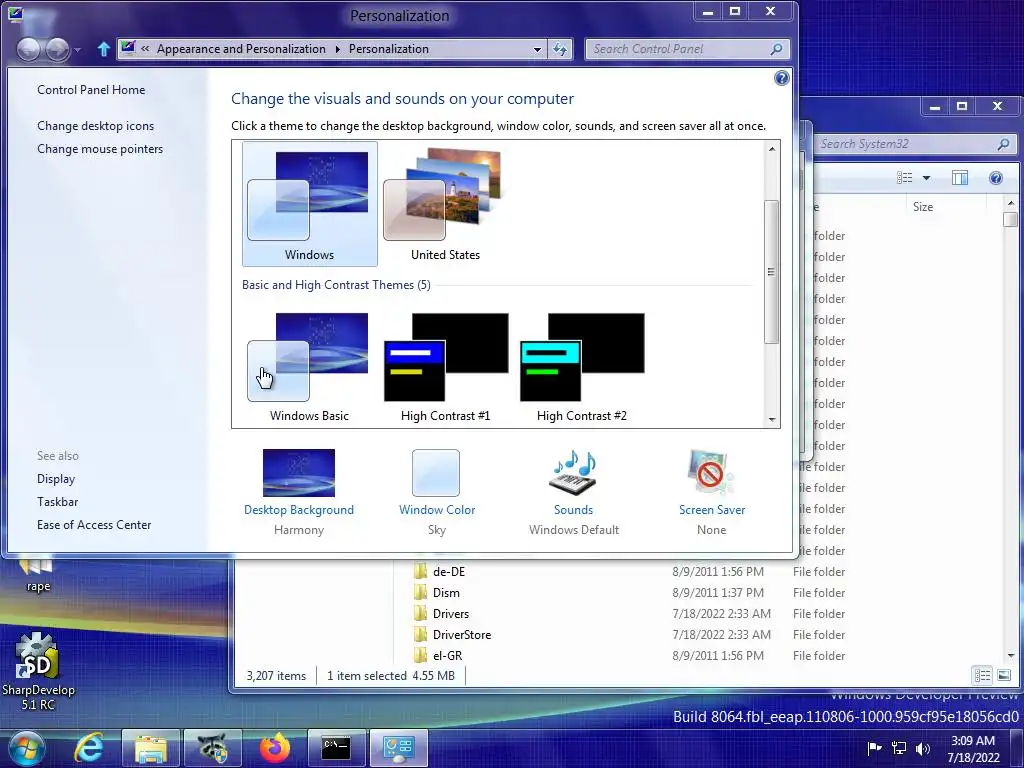Open Change mouse pointers link

click(100, 149)
